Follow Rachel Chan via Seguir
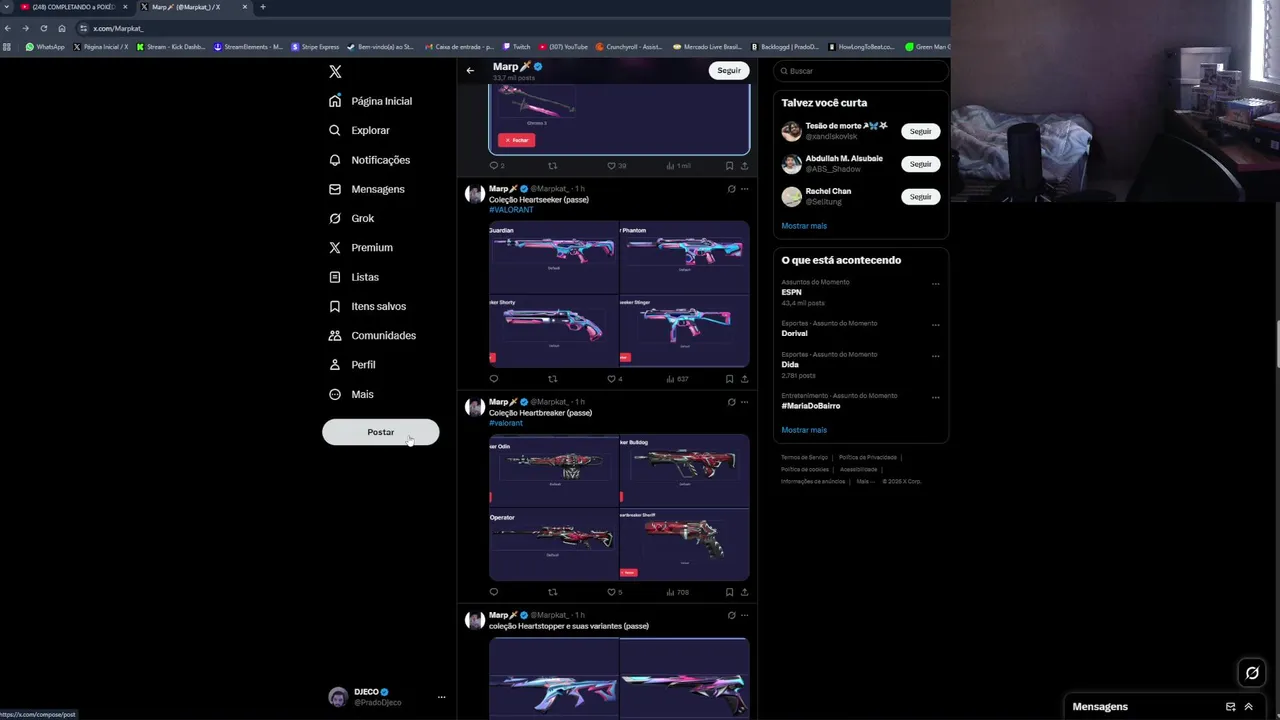This screenshot has width=1280, height=720. (920, 197)
